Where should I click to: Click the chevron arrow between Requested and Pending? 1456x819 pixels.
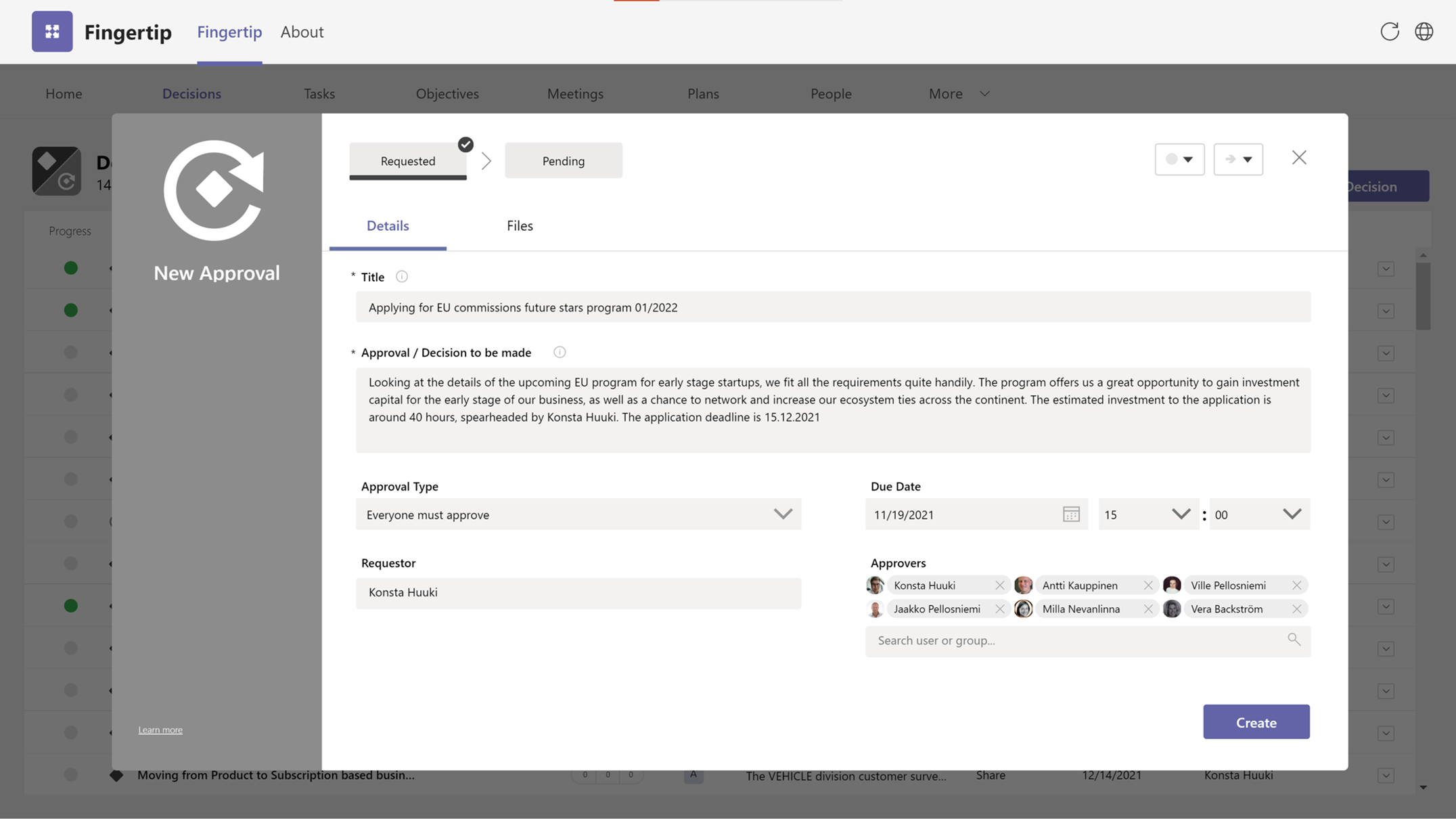[486, 160]
